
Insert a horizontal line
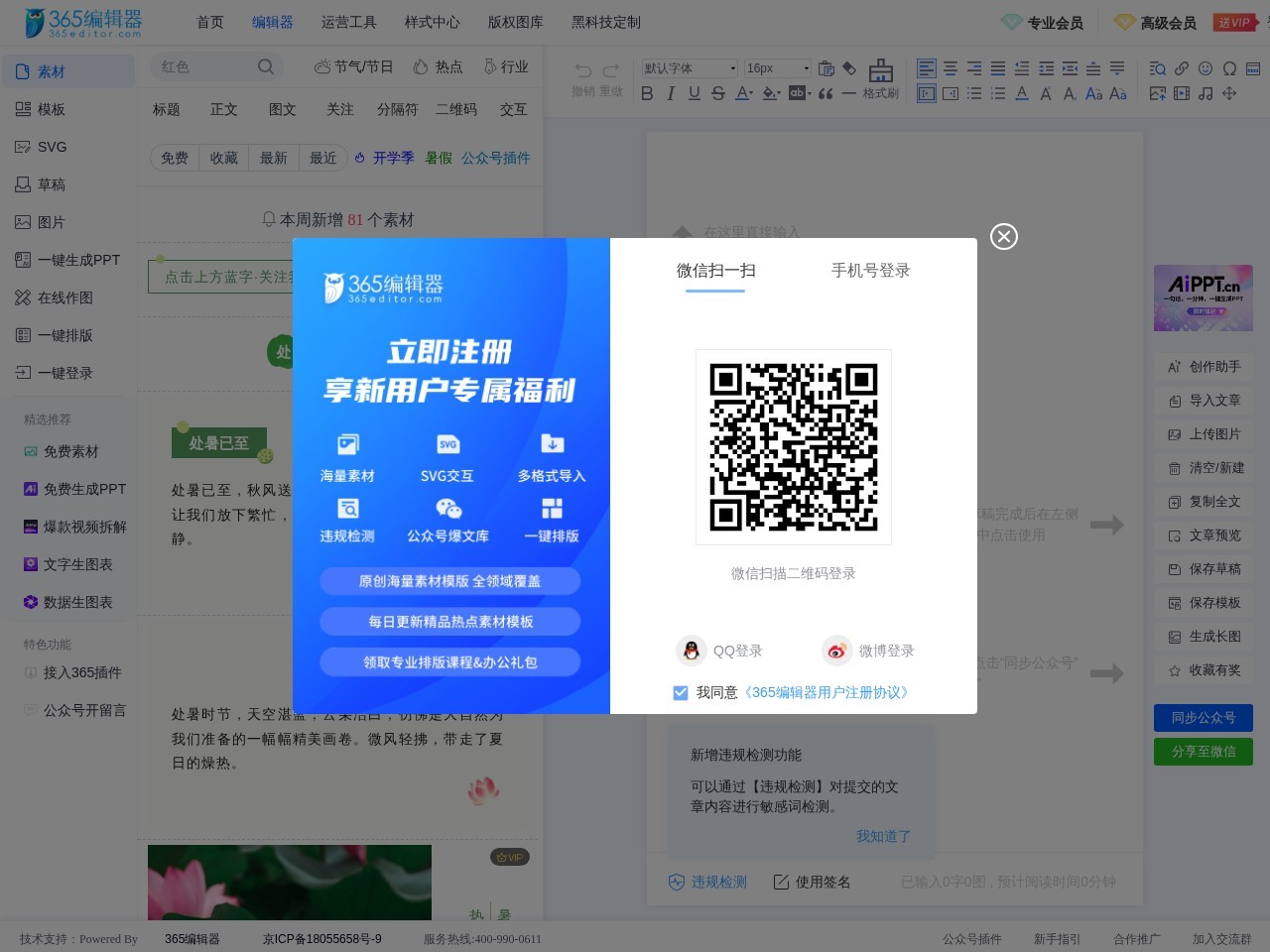[849, 93]
